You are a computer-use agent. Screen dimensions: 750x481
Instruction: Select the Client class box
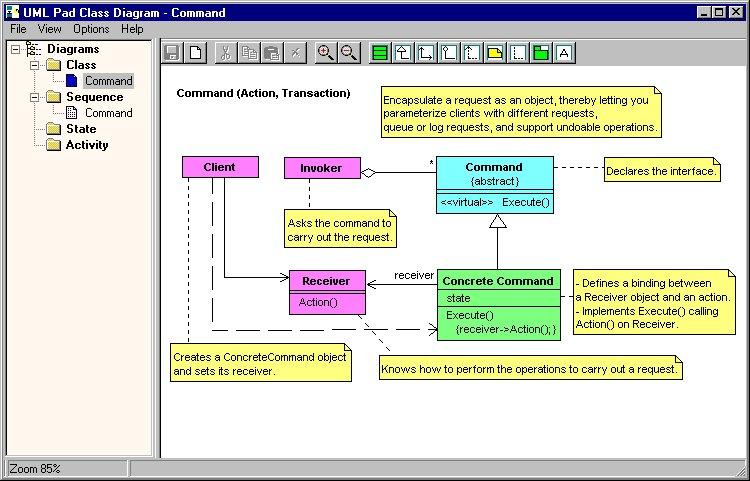[221, 167]
